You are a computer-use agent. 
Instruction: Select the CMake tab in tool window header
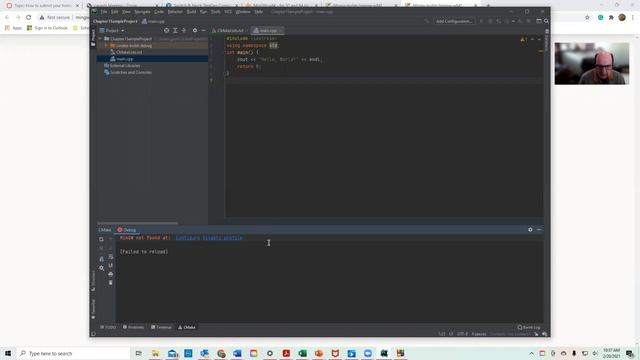(104, 230)
